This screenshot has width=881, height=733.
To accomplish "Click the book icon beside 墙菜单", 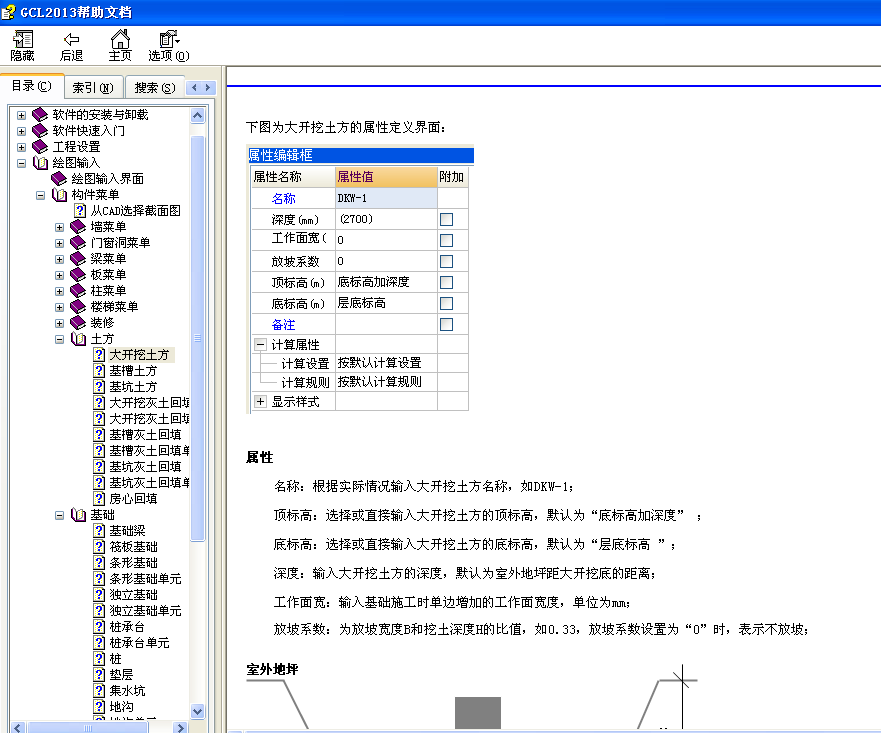I will [x=78, y=227].
